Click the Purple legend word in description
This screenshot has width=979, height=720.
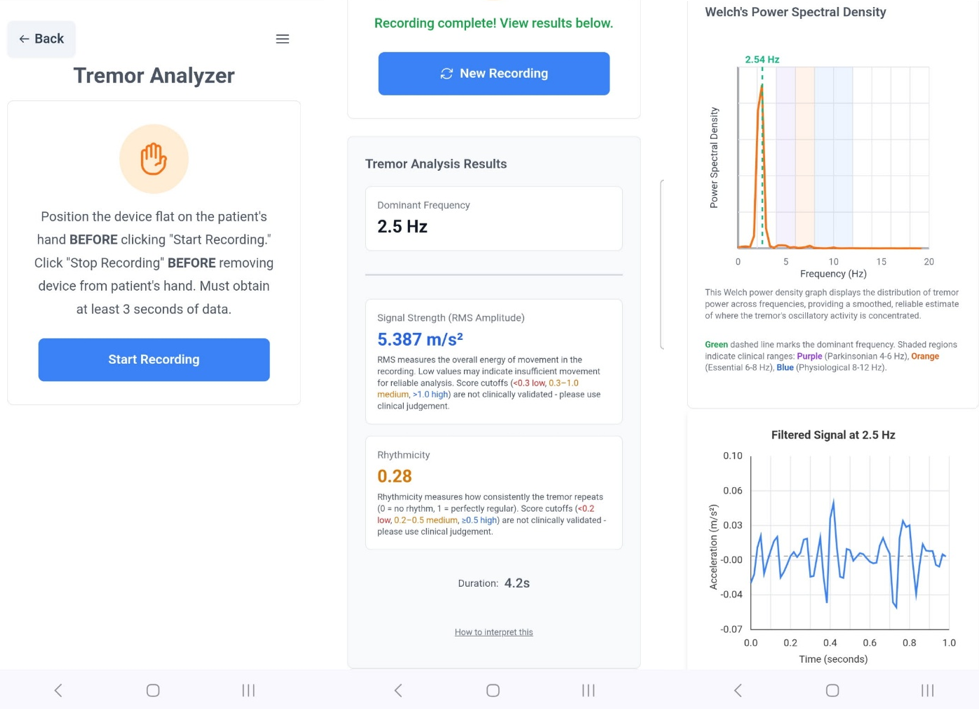809,356
